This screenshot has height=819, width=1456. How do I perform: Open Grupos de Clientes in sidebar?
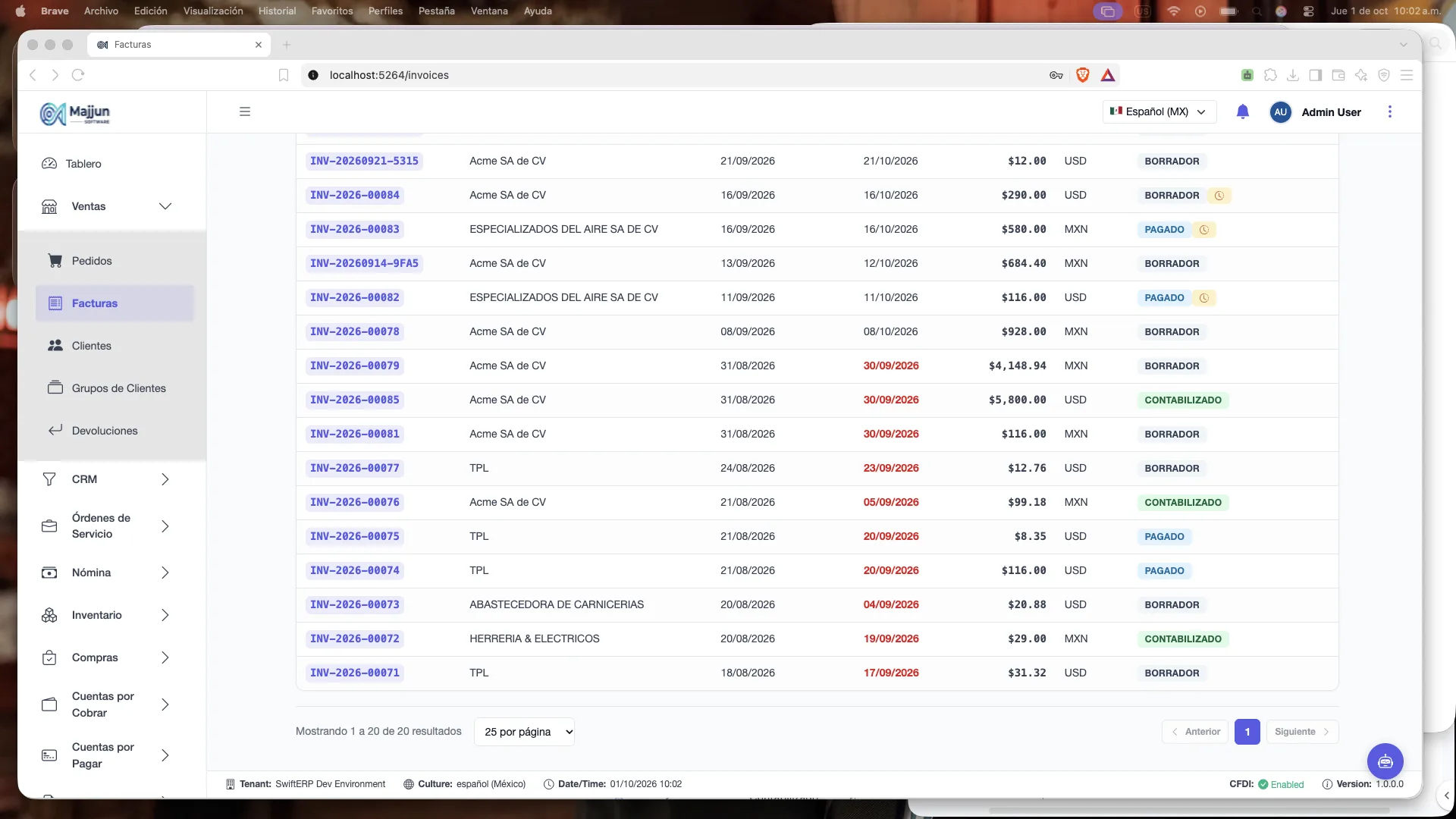[115, 388]
